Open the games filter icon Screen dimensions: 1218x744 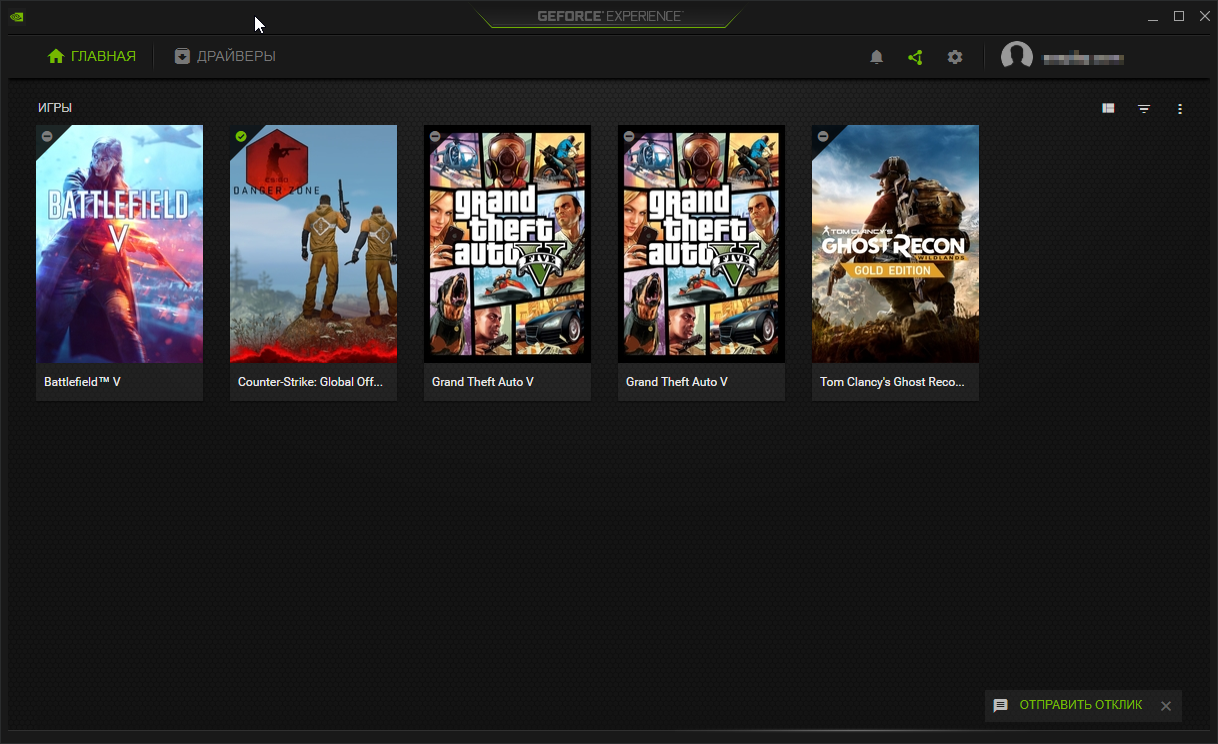[1144, 108]
